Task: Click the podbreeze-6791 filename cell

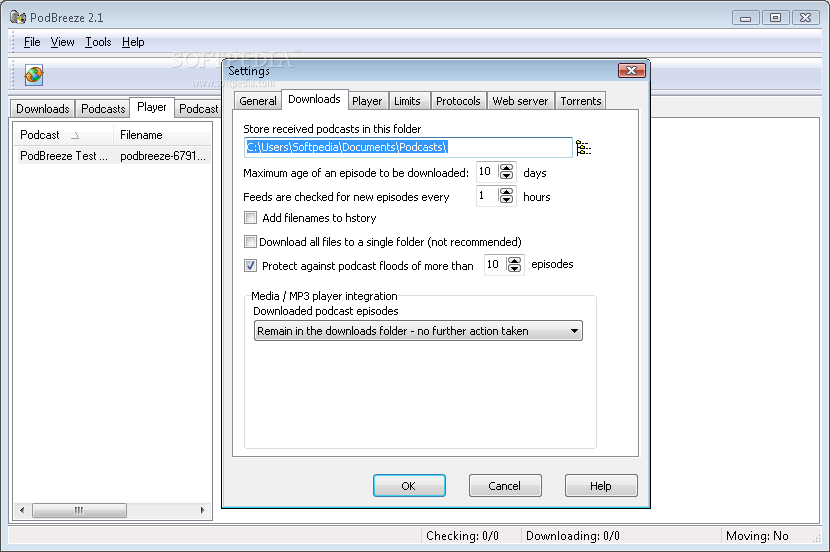Action: (163, 156)
